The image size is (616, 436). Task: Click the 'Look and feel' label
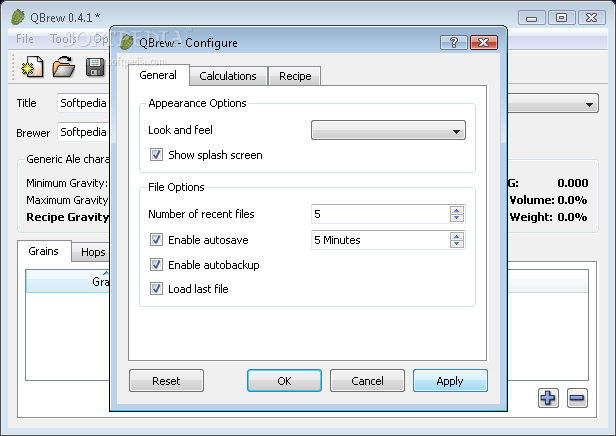point(180,130)
